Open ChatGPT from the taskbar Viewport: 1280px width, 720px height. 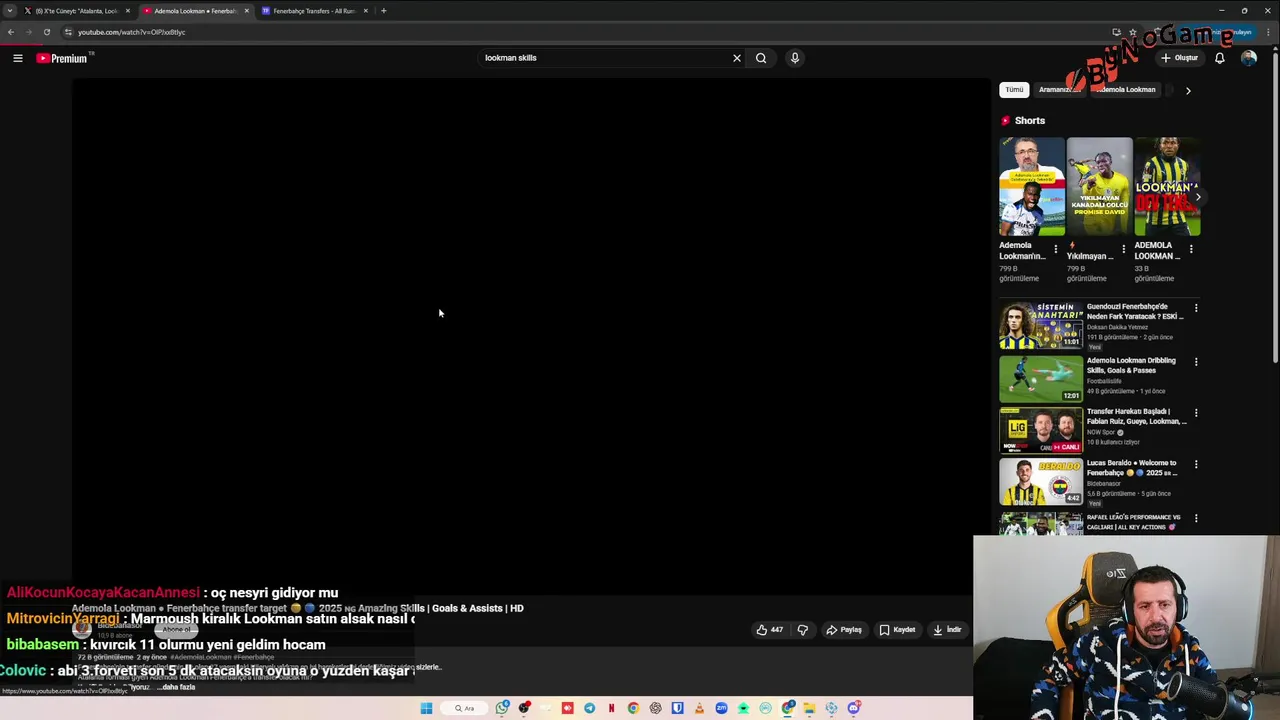tap(655, 708)
